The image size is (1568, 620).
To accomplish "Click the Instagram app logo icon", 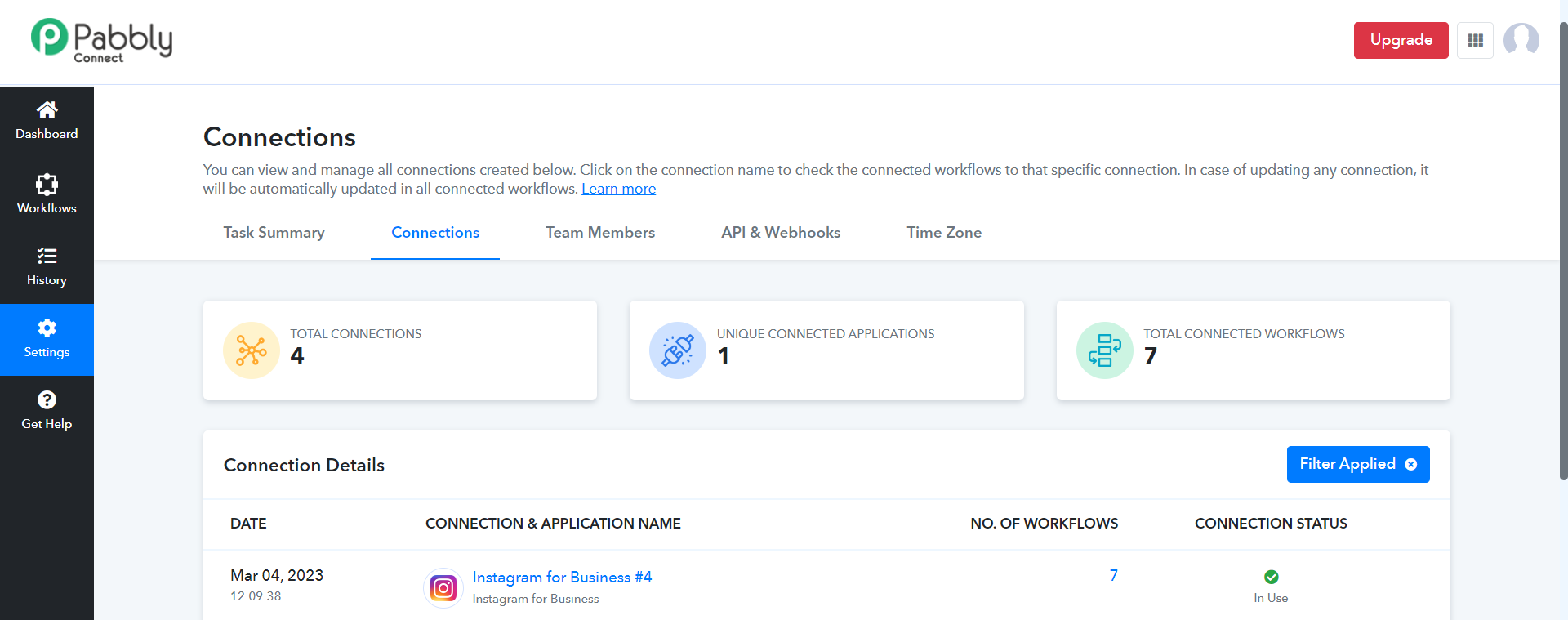I will pyautogui.click(x=443, y=588).
